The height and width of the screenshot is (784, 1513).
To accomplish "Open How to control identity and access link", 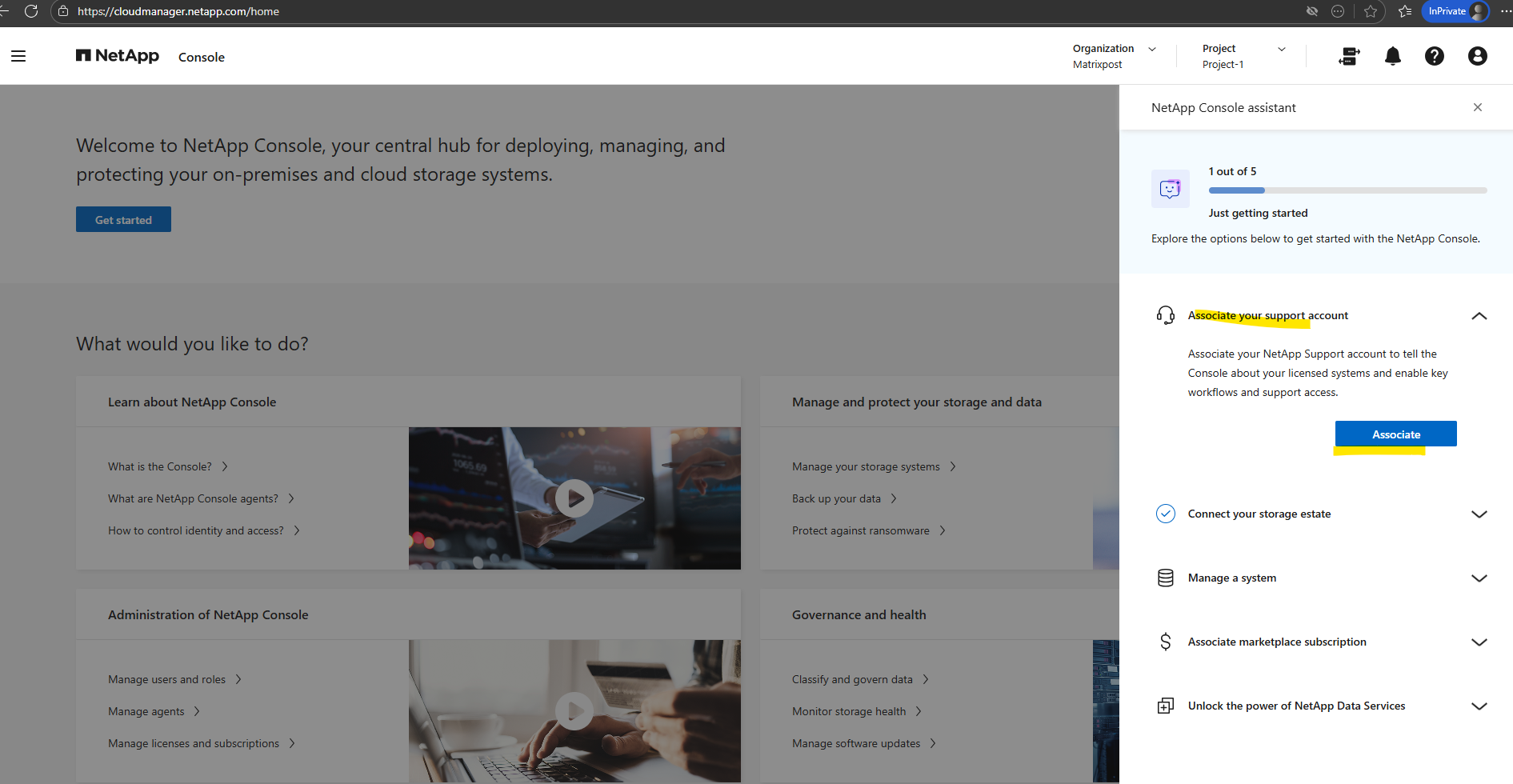I will click(x=204, y=530).
